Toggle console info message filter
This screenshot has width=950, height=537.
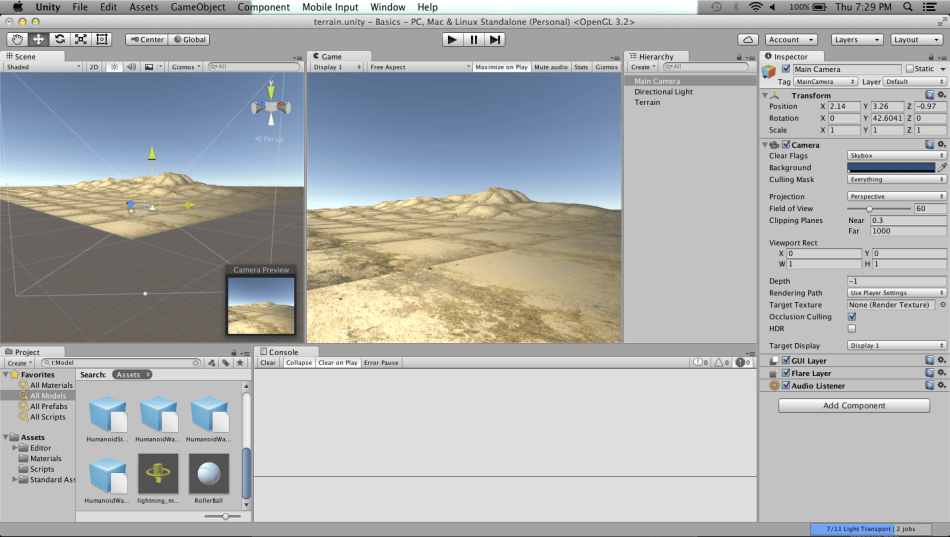tap(701, 362)
